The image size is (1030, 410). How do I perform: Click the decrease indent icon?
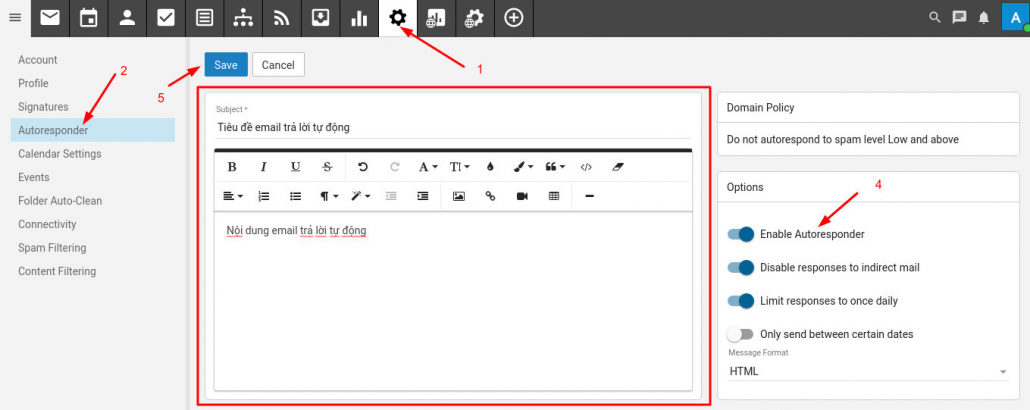click(x=392, y=196)
